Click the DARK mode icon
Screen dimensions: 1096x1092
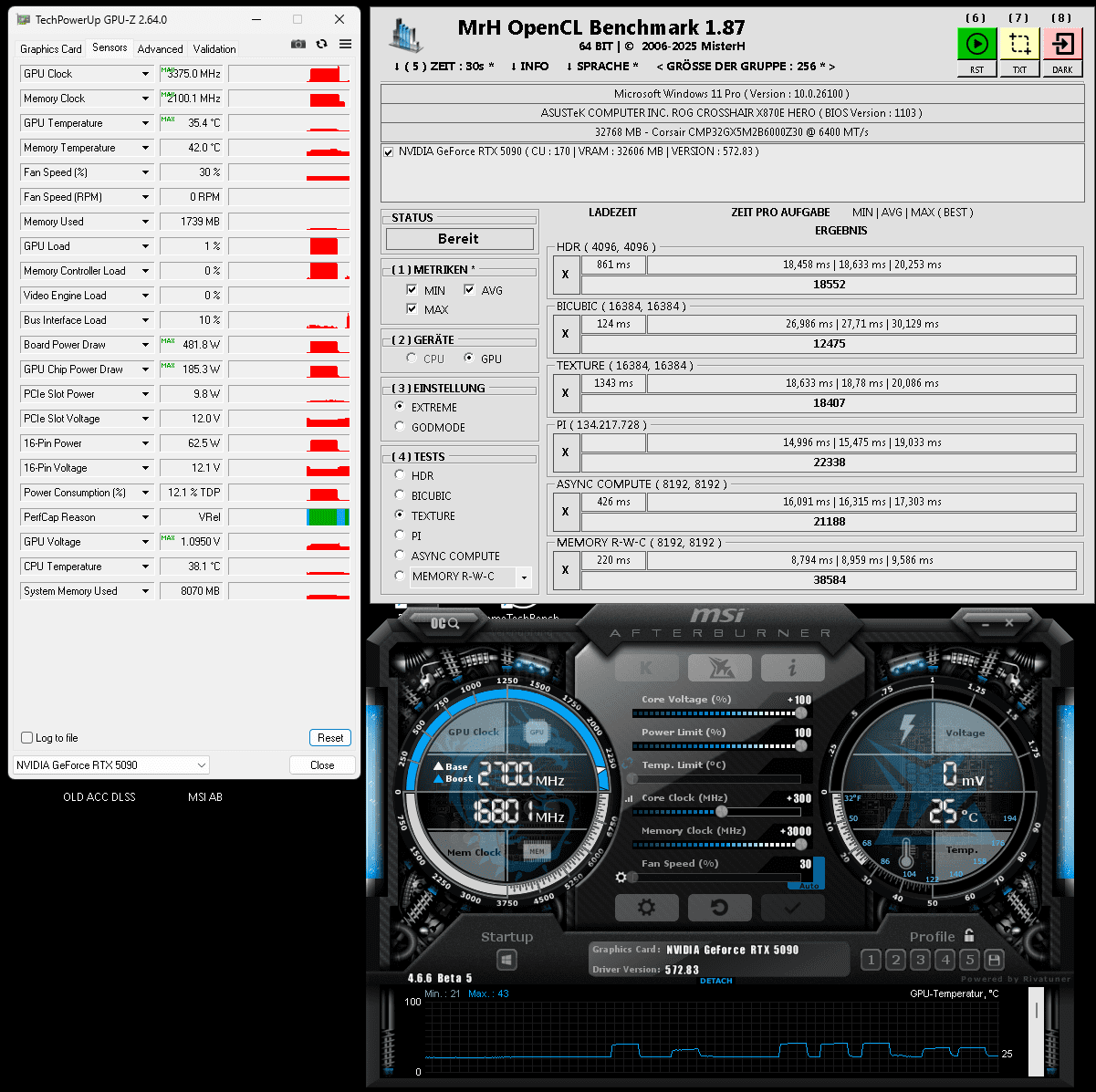pos(1062,44)
